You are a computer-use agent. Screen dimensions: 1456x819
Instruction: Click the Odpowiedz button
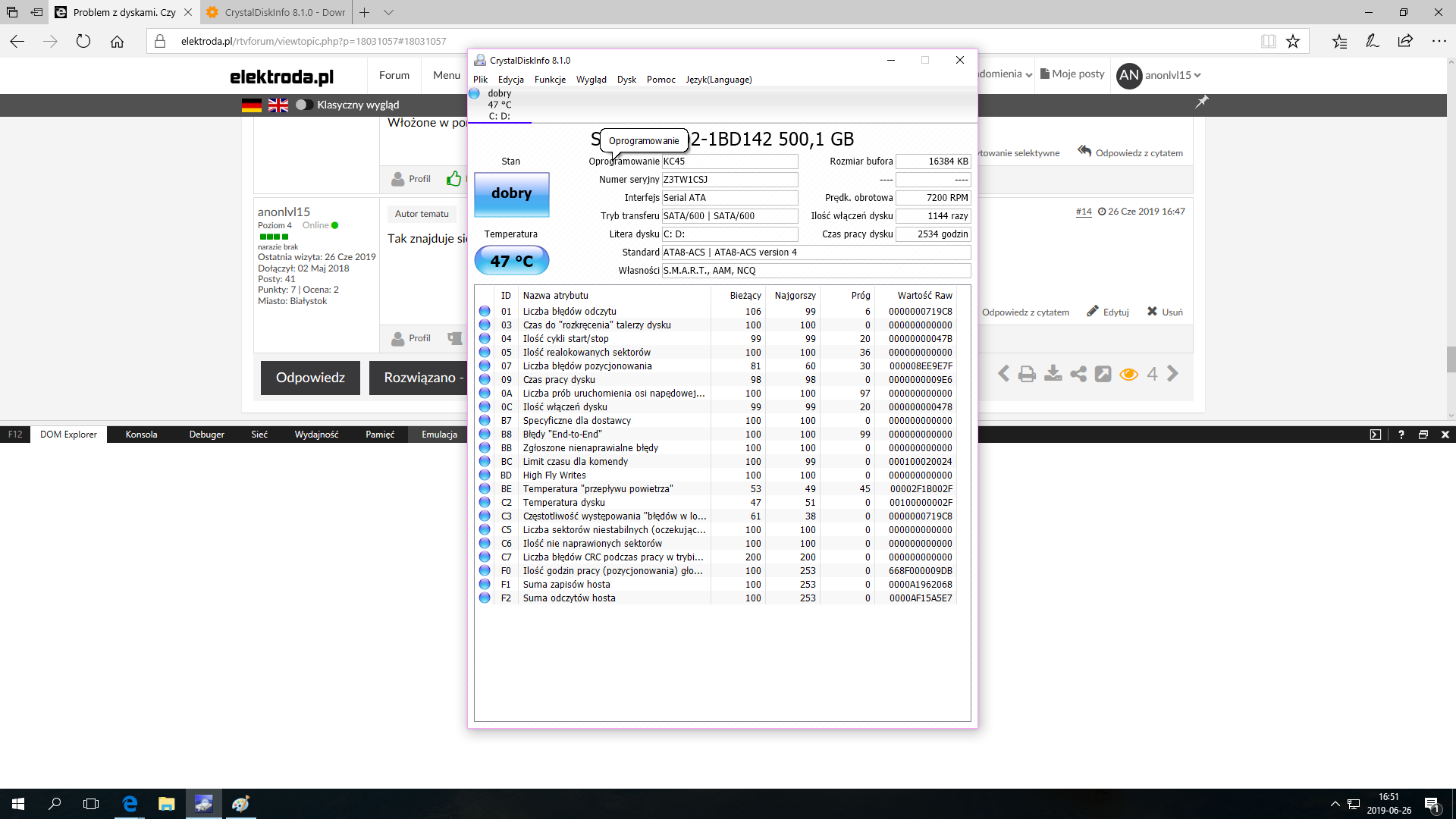tap(309, 377)
